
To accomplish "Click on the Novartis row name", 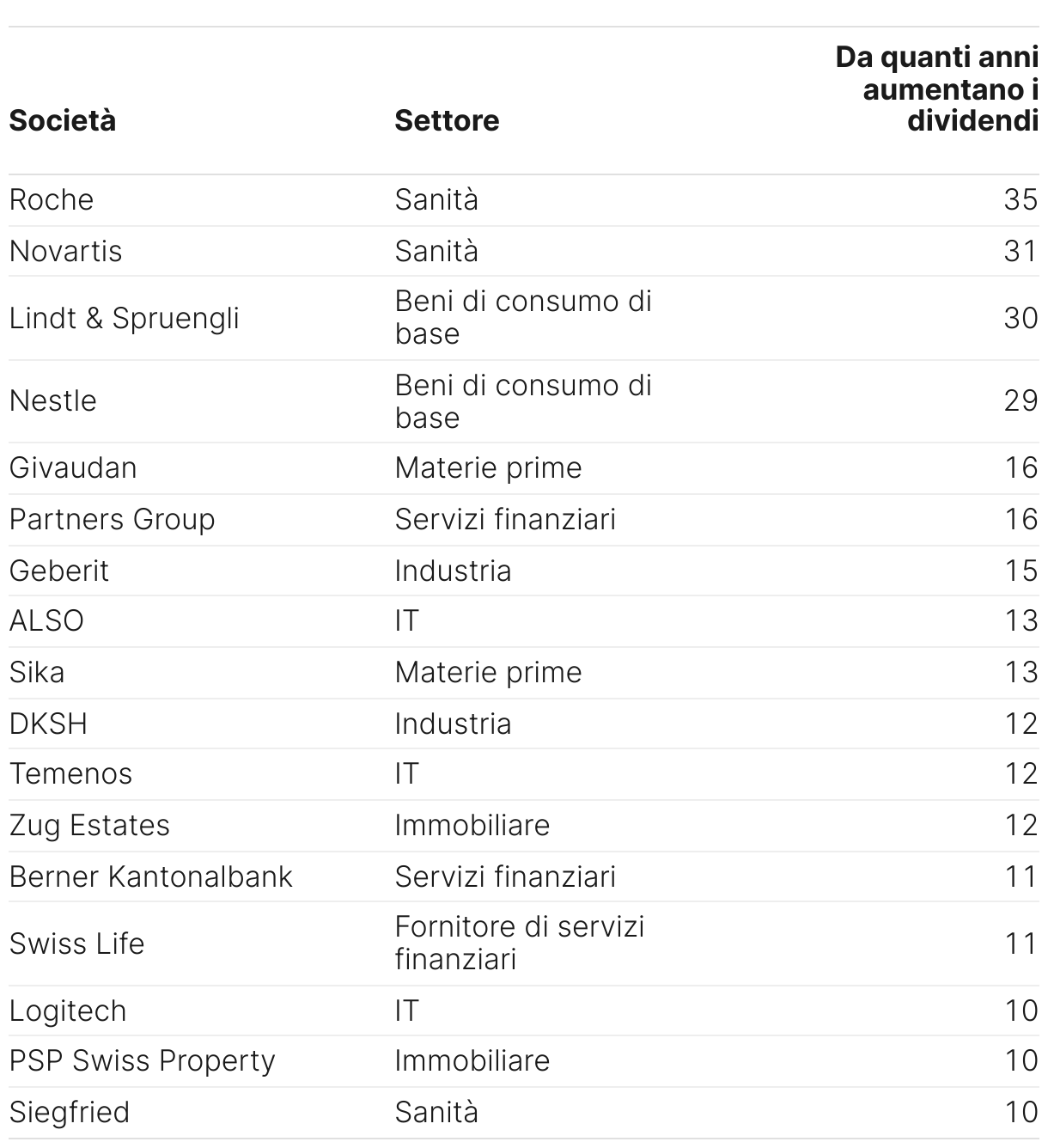I will [x=66, y=251].
